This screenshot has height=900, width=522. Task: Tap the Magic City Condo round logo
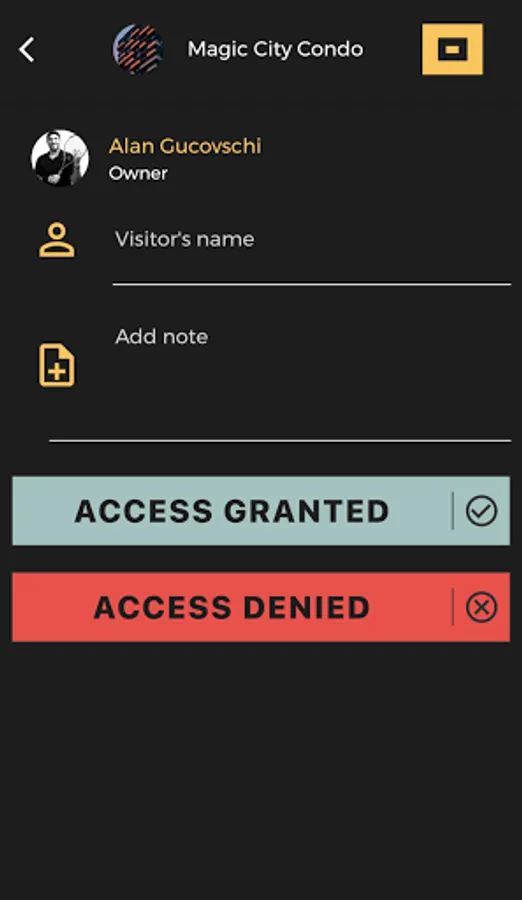pos(138,49)
